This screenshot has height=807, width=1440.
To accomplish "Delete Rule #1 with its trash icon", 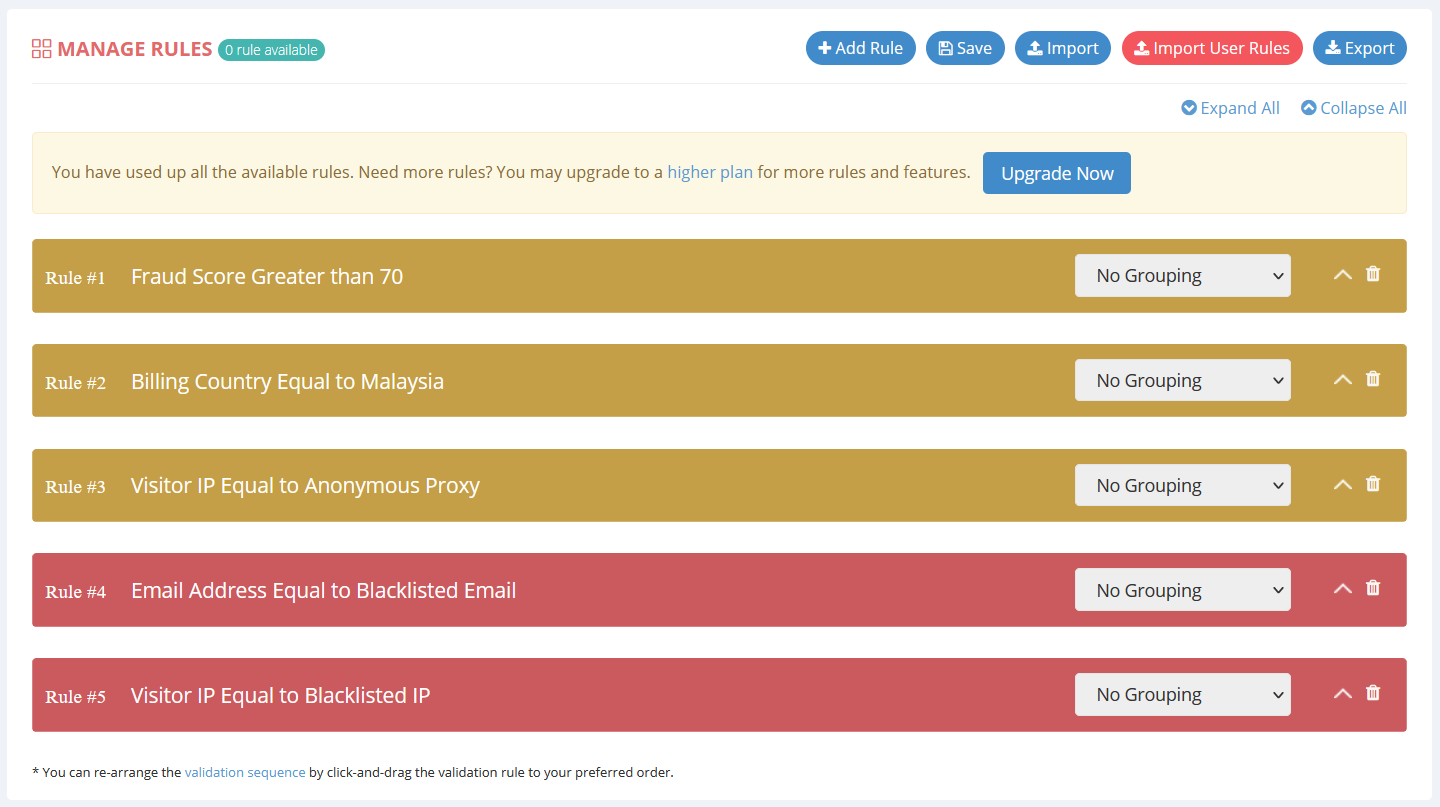I will click(x=1373, y=274).
